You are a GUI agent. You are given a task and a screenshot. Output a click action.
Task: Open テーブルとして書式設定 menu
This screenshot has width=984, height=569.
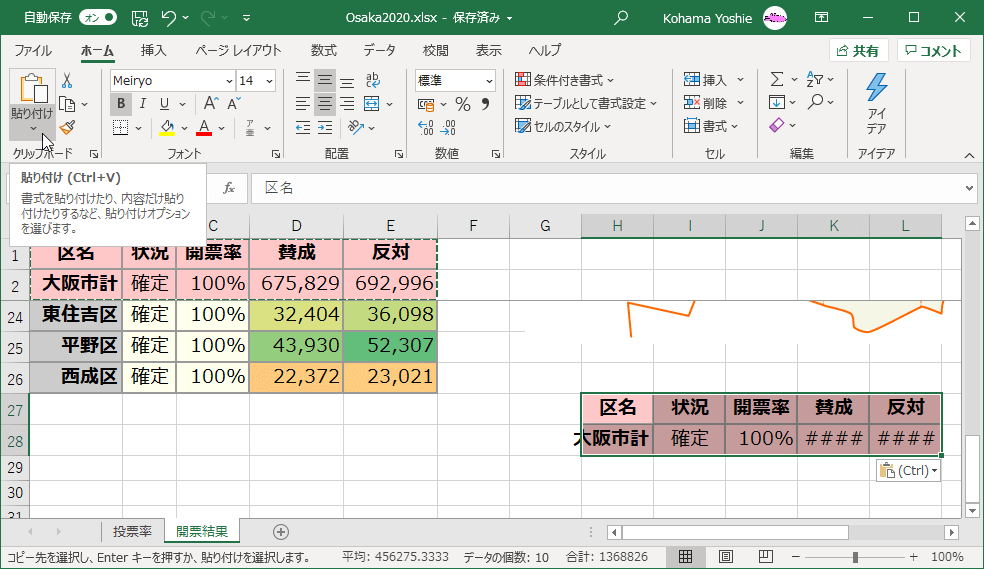(x=586, y=103)
